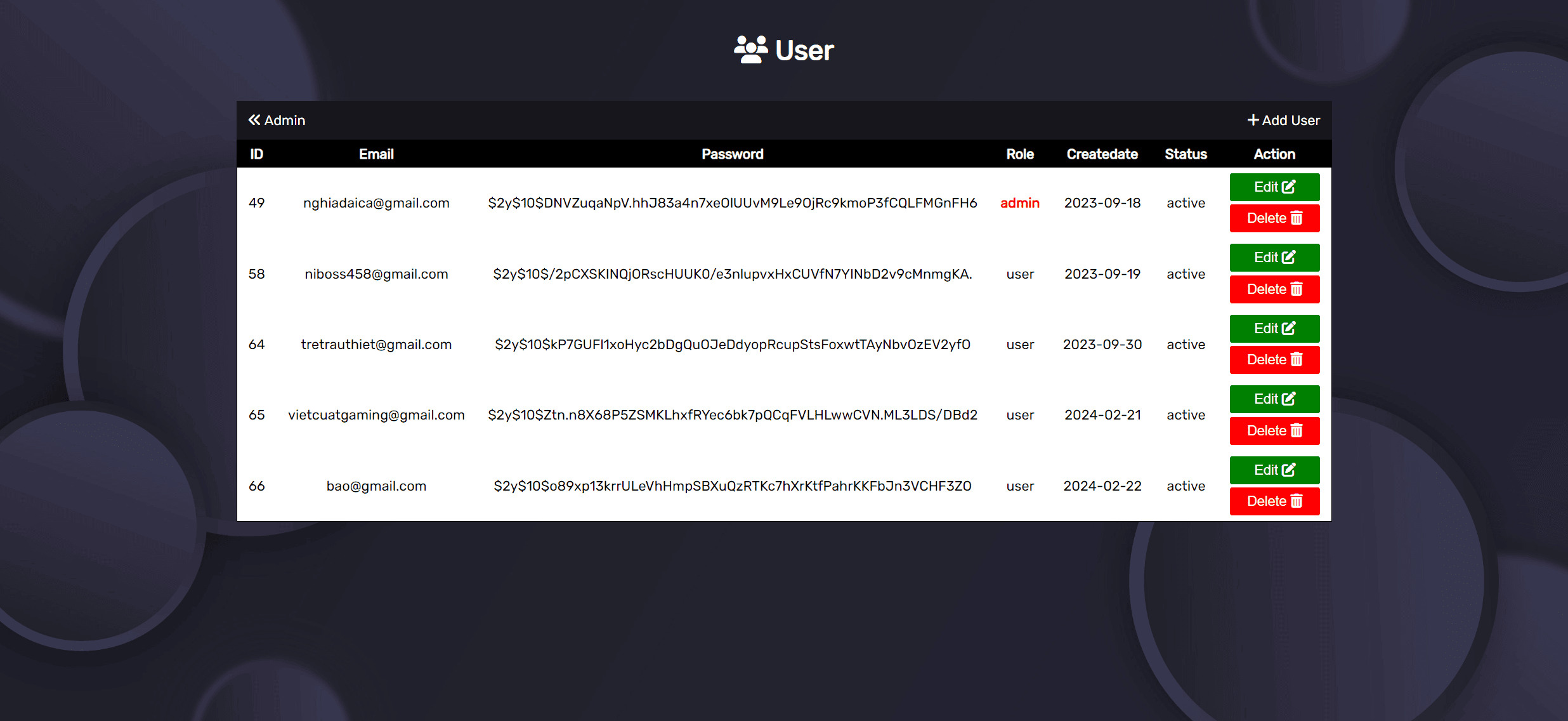Click the ID cell 66
The width and height of the screenshot is (1568, 721).
point(256,486)
